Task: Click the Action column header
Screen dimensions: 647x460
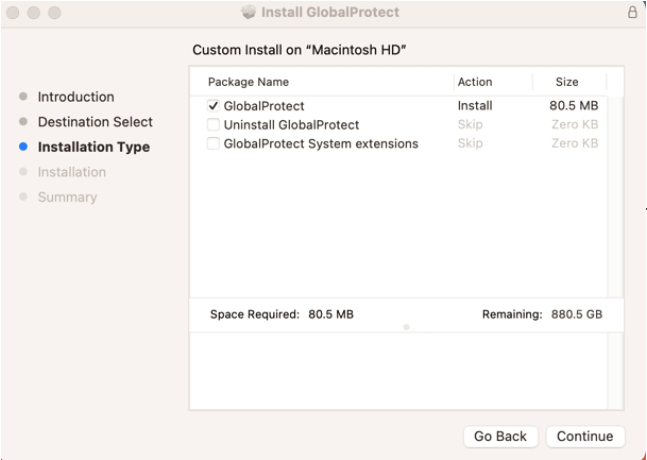Action: (474, 82)
